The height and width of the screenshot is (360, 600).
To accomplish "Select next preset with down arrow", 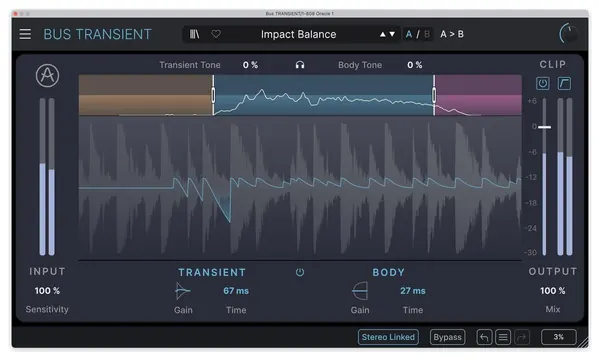I will (392, 34).
